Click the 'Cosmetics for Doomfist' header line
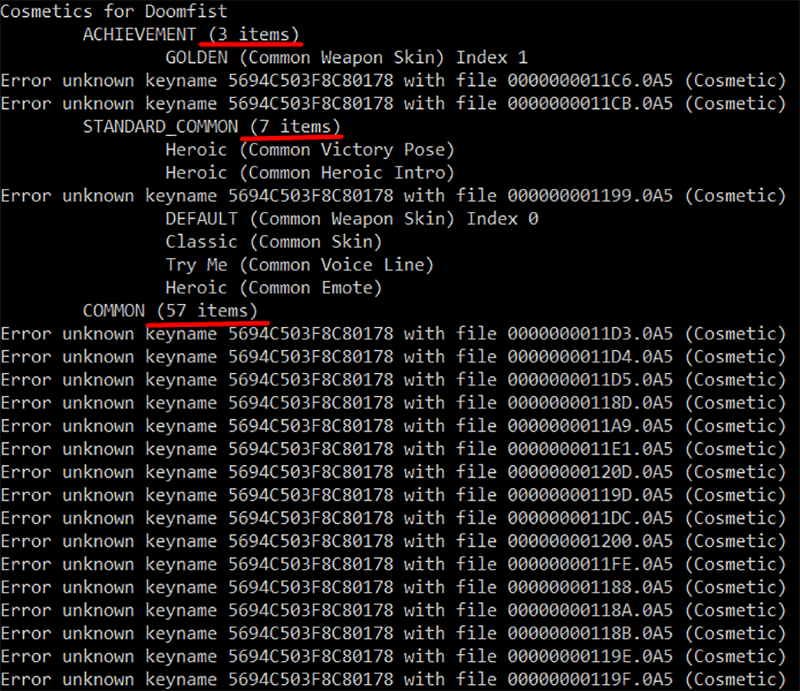800x691 pixels. (x=114, y=11)
